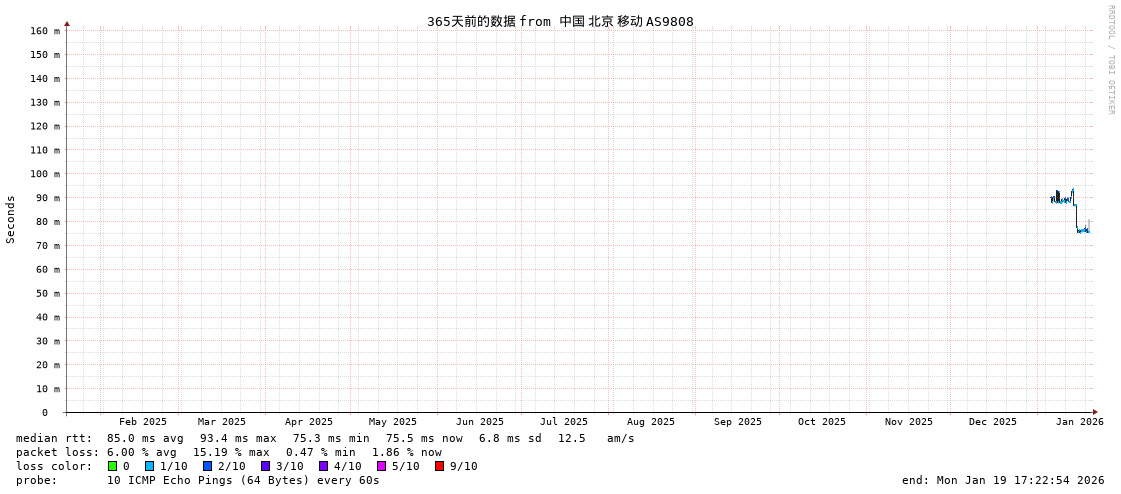The width and height of the screenshot is (1121, 494).
Task: Click the packet loss statistics line
Action: coord(229,452)
